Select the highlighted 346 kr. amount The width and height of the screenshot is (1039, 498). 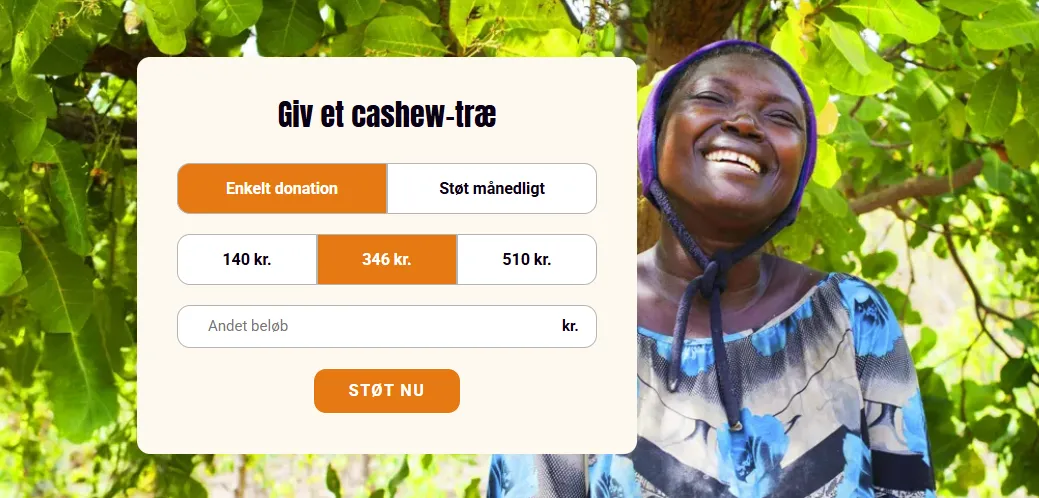(387, 260)
